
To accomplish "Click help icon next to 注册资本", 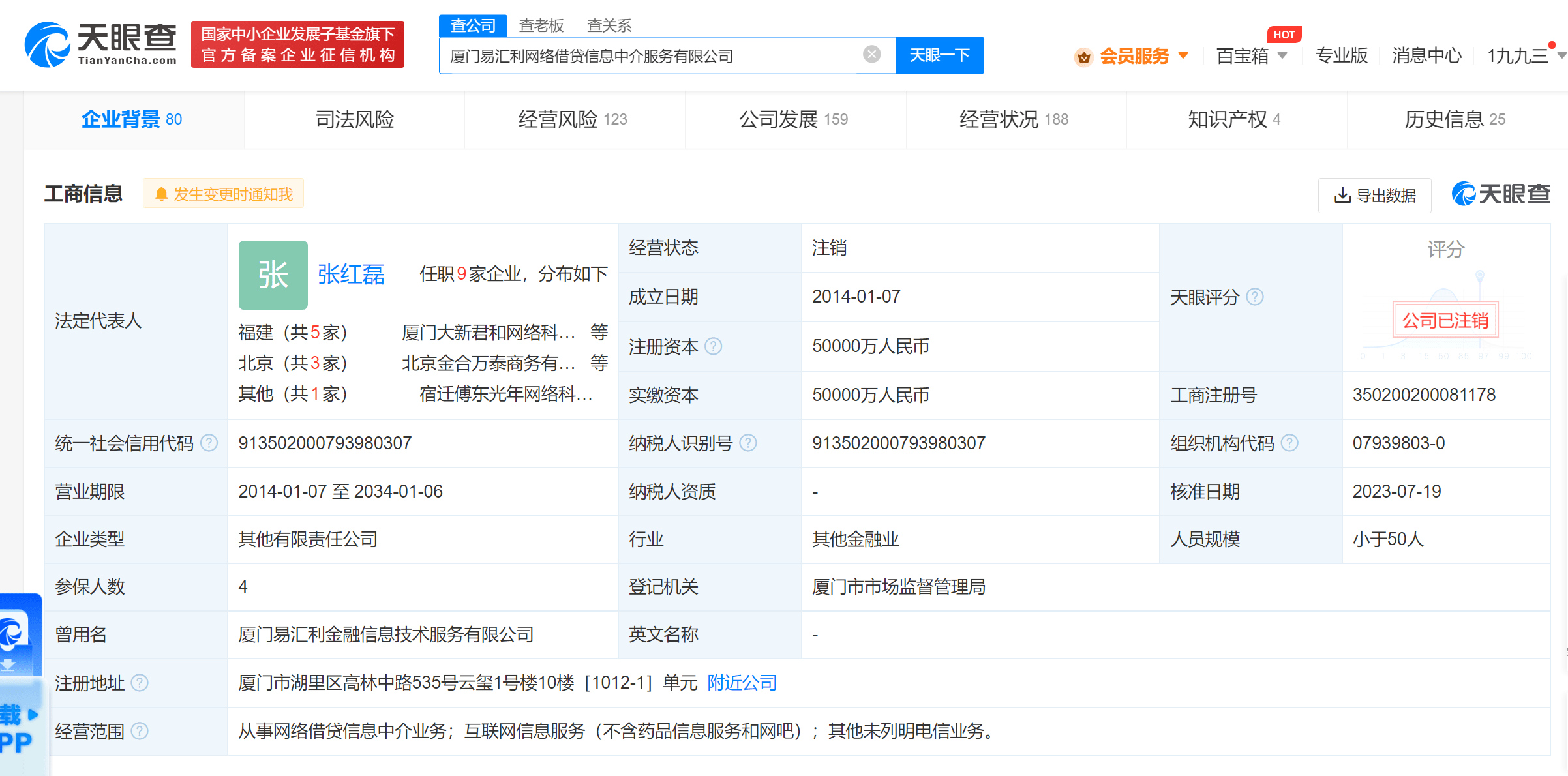I will [714, 346].
